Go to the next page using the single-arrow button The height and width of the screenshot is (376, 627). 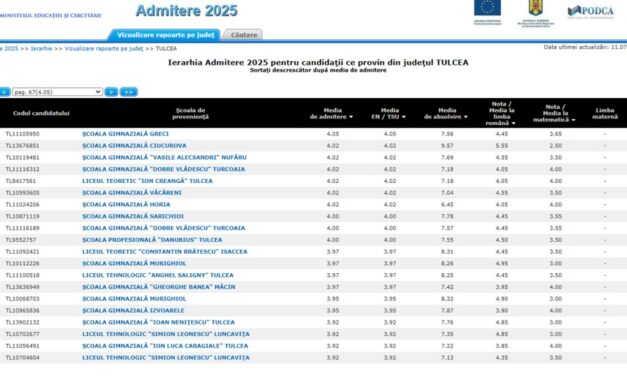(x=111, y=92)
